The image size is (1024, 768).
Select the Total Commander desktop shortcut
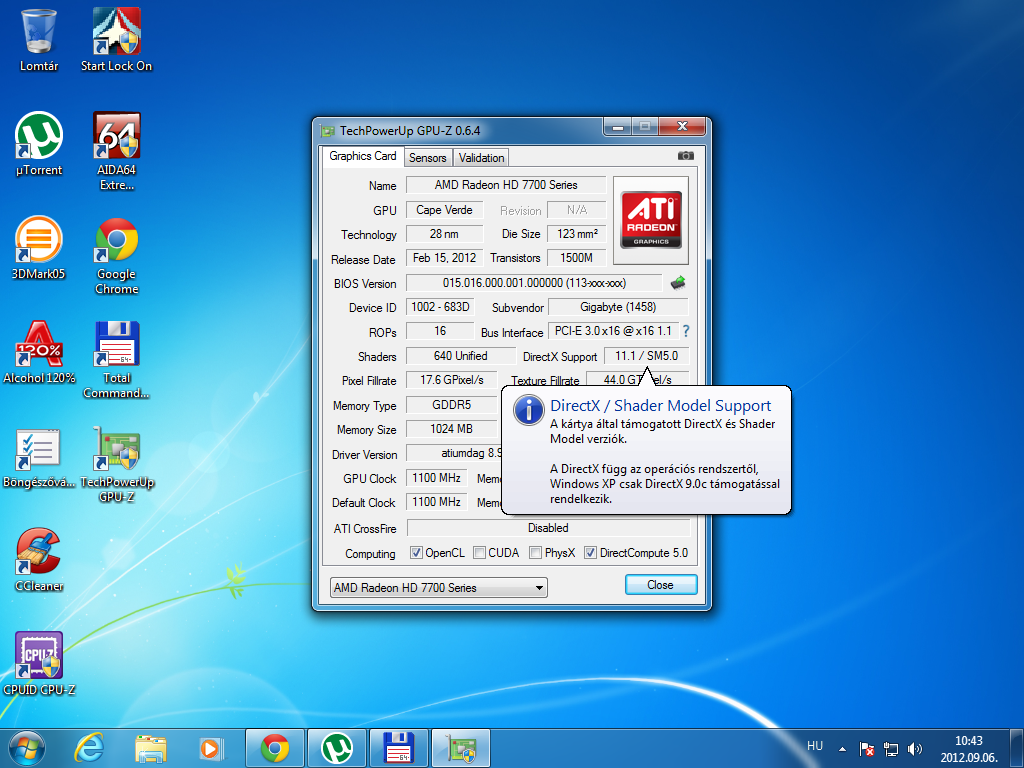(116, 359)
